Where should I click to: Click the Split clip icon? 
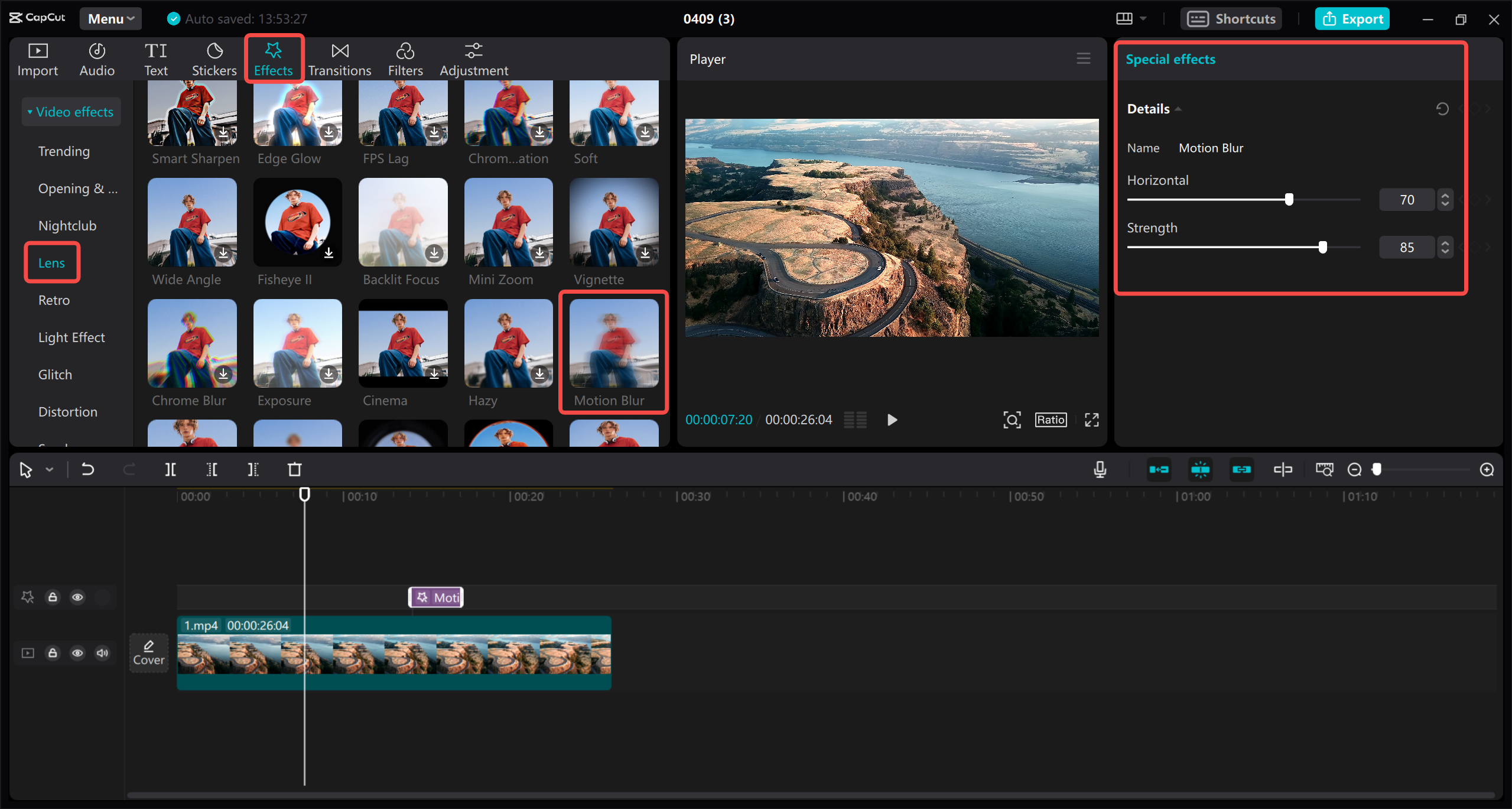[170, 470]
